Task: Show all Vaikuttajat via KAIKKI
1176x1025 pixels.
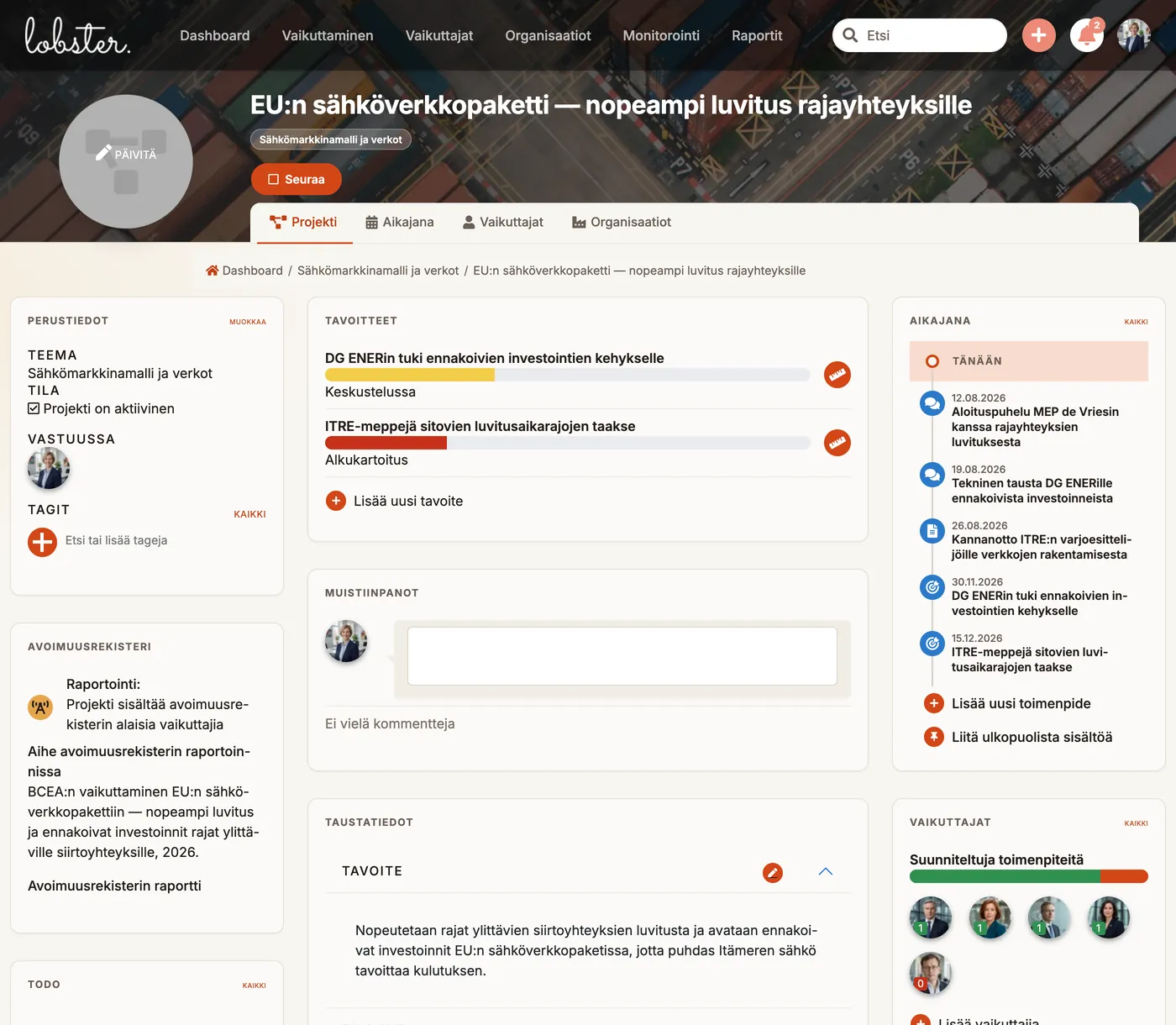Action: click(x=1136, y=823)
